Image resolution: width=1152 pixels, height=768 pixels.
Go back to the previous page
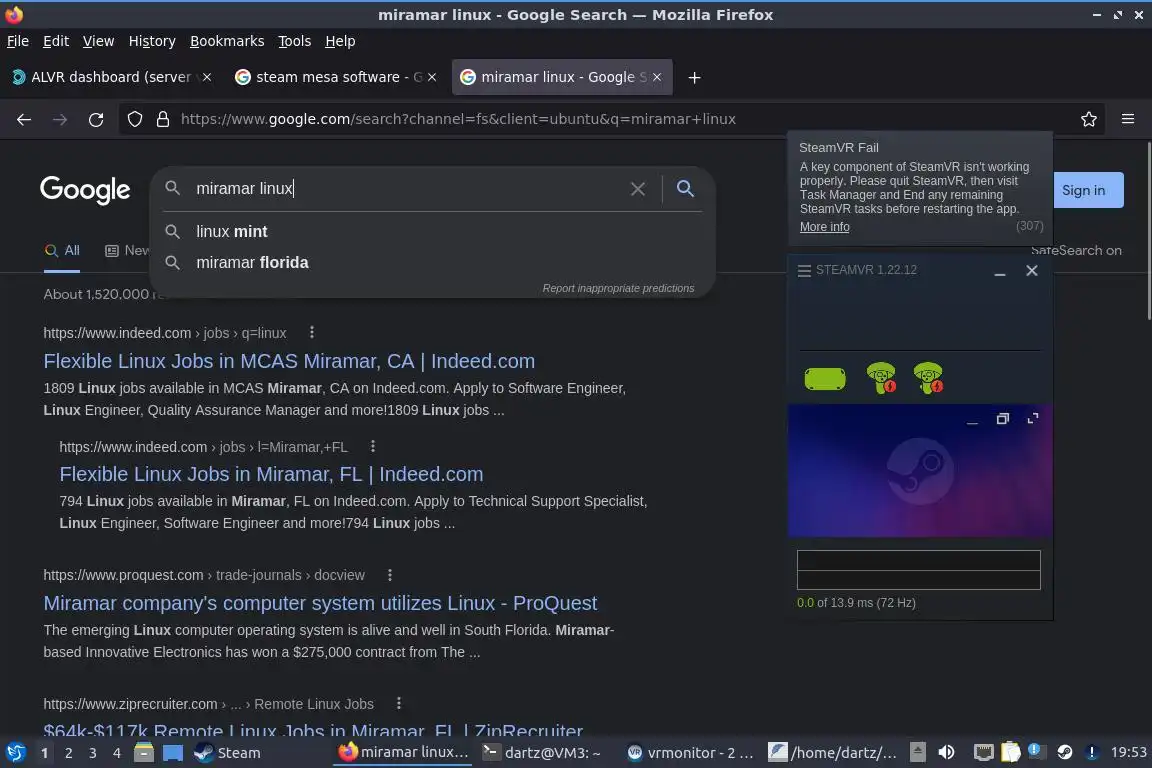pyautogui.click(x=24, y=119)
